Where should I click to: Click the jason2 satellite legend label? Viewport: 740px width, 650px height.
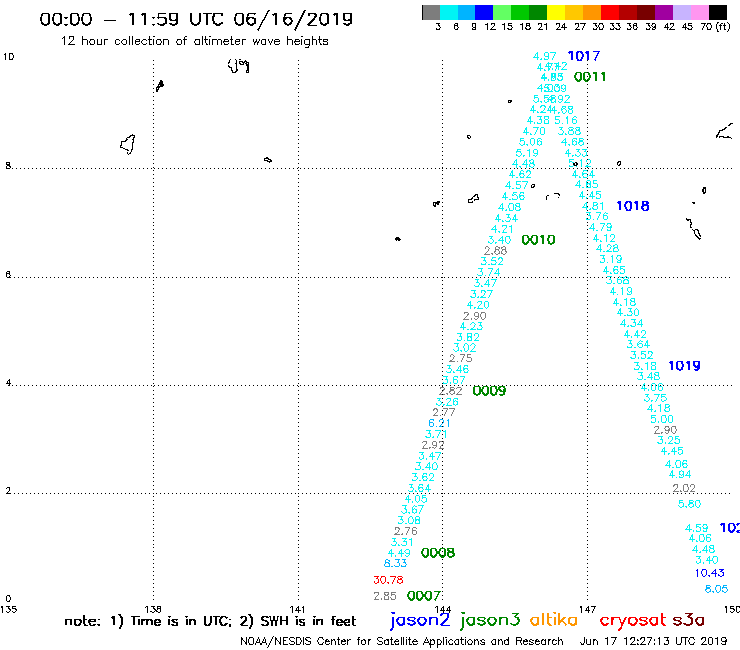(420, 620)
